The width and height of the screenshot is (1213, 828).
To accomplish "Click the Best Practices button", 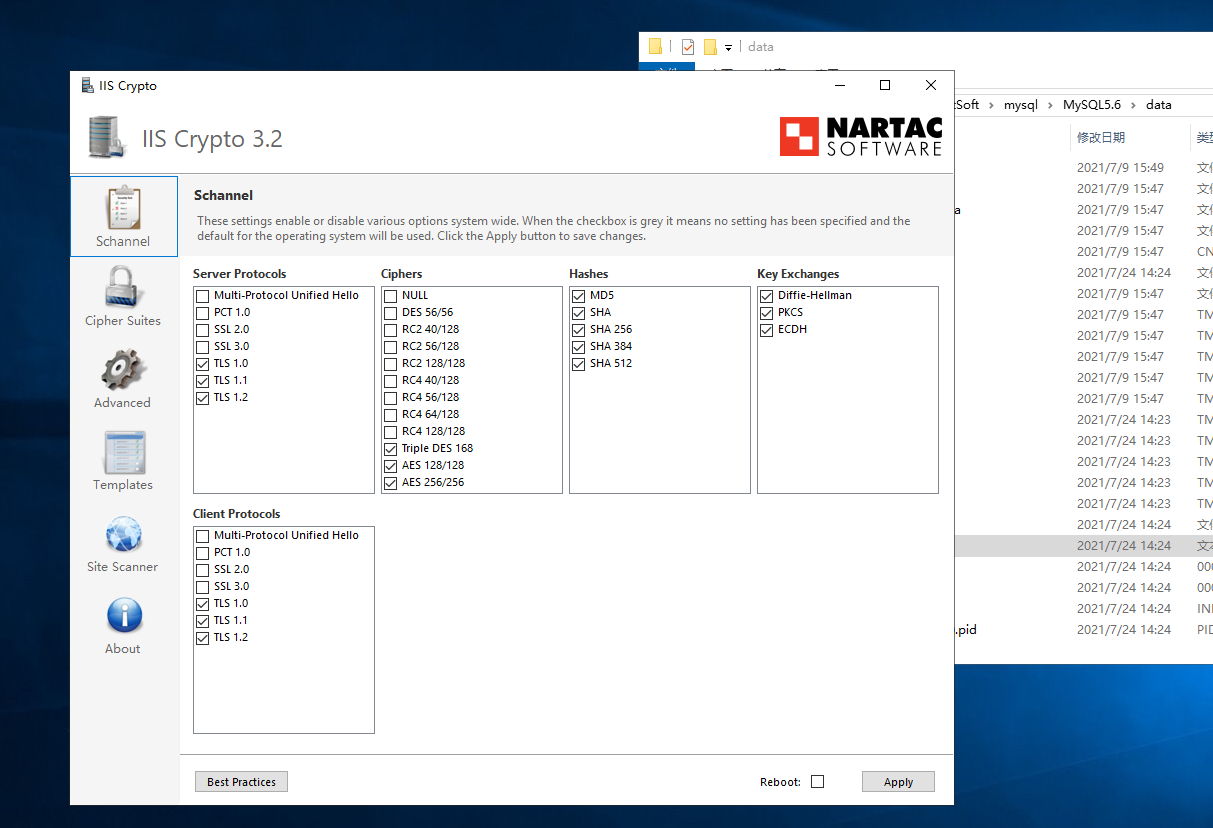I will [x=241, y=782].
